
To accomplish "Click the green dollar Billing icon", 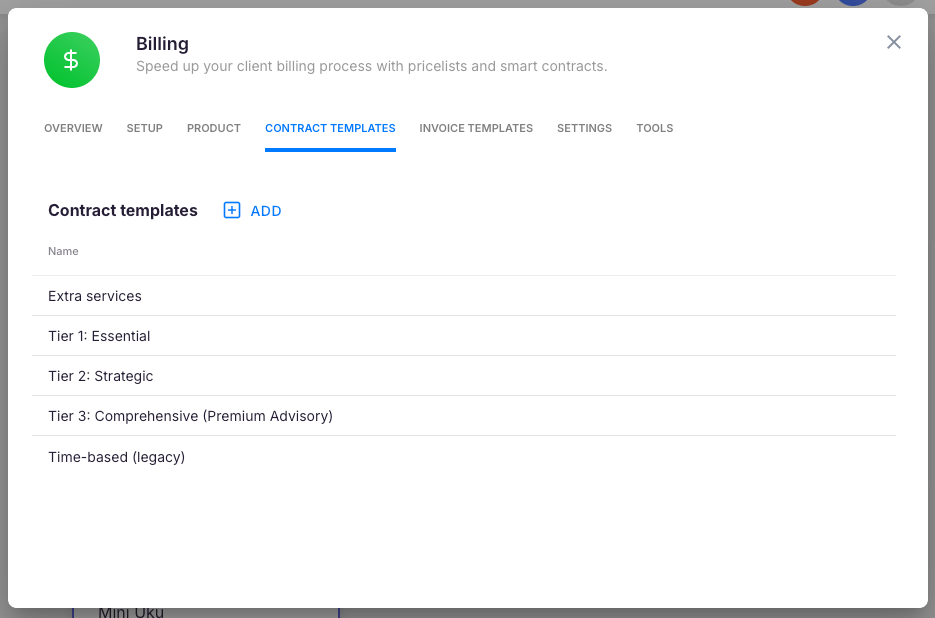I will coord(72,60).
